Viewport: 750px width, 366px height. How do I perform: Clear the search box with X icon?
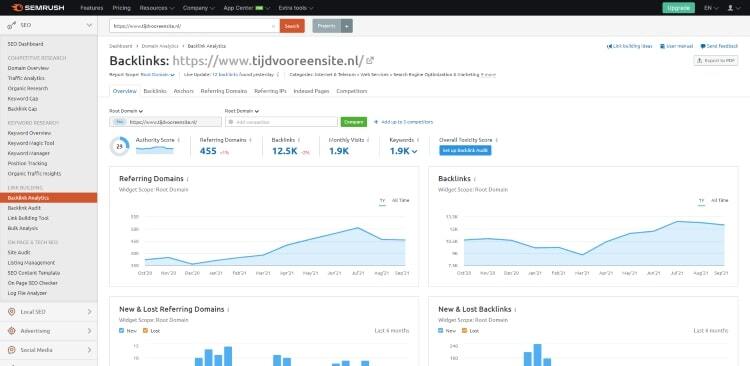[x=273, y=26]
